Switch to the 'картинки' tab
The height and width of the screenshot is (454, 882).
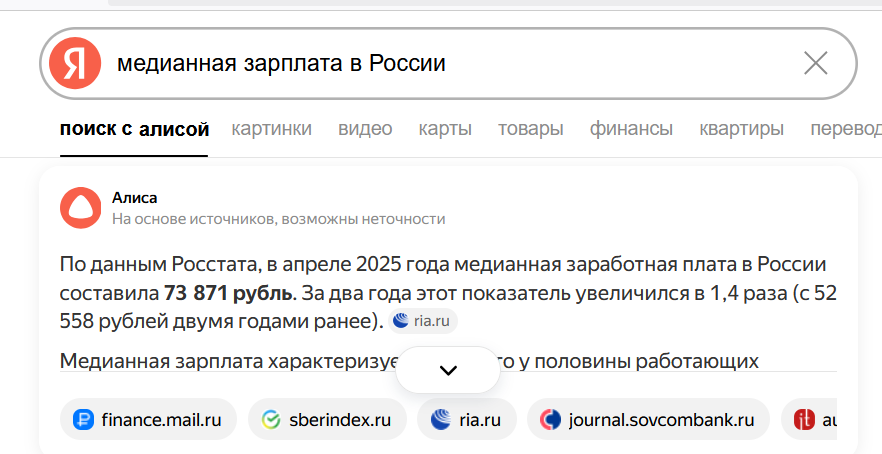click(272, 129)
